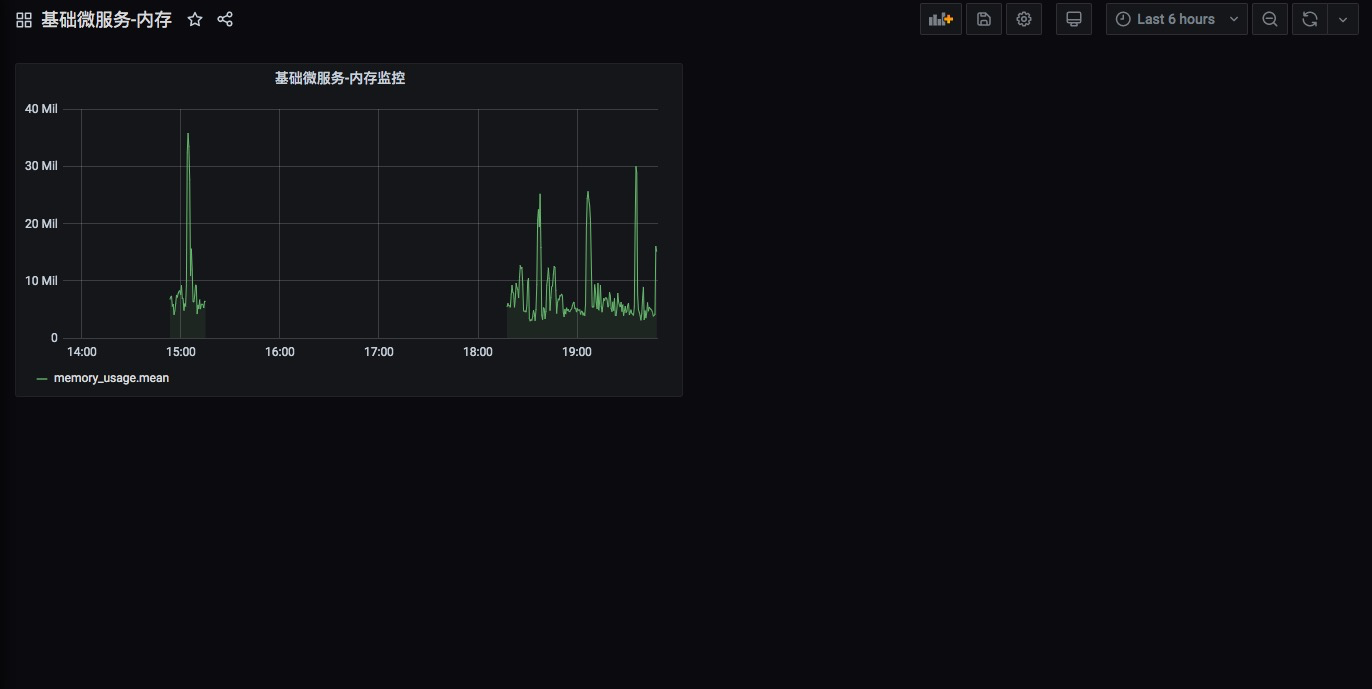Click the 30 Mil y-axis label

tap(41, 165)
